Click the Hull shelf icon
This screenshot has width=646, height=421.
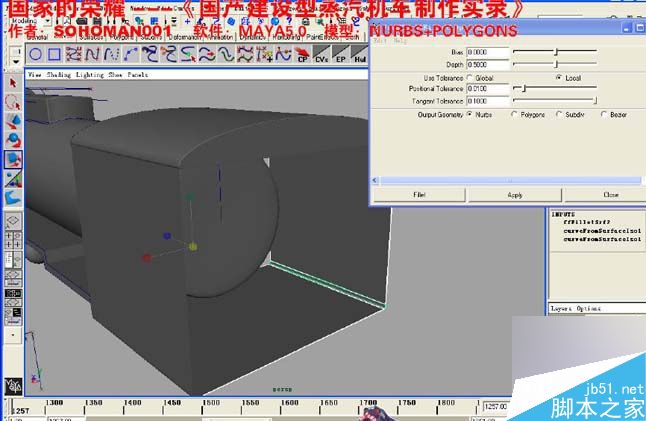pyautogui.click(x=359, y=54)
